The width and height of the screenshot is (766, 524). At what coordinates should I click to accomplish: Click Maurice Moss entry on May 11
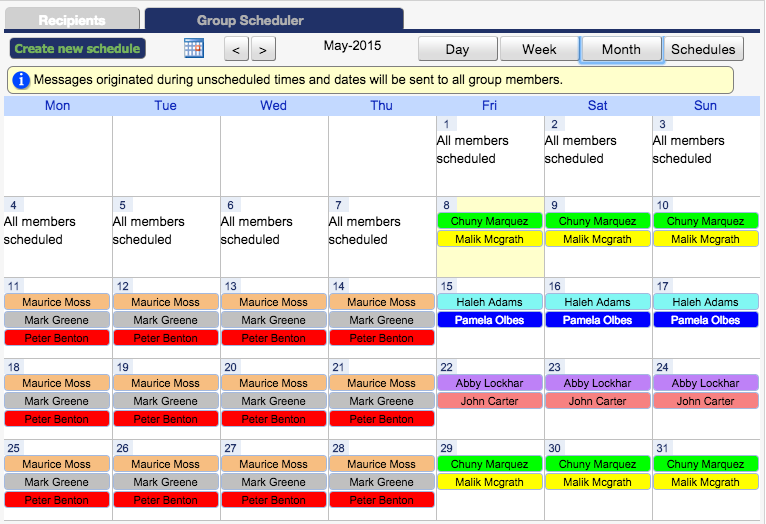pyautogui.click(x=57, y=302)
